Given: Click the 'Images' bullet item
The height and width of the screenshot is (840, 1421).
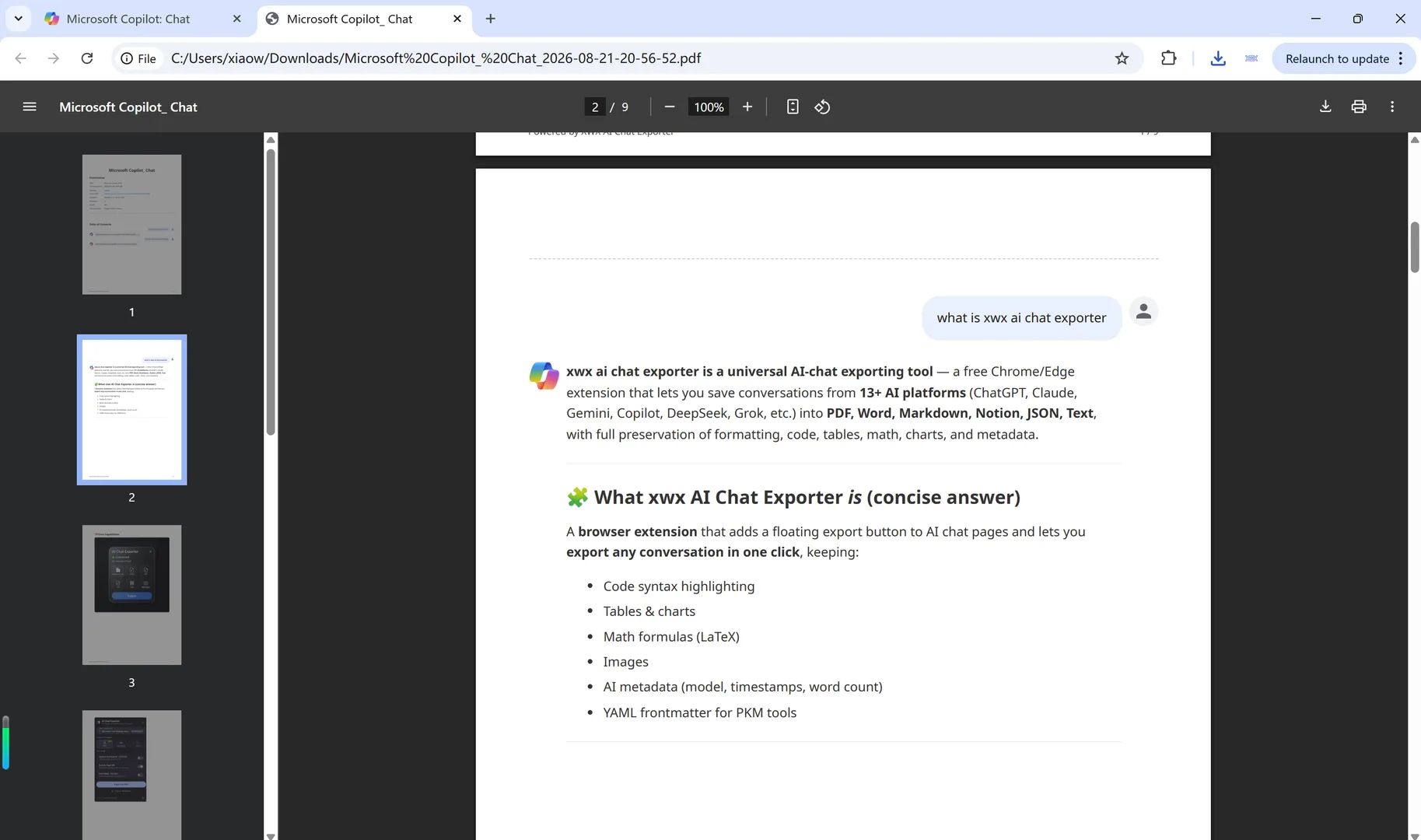Looking at the screenshot, I should click(625, 662).
